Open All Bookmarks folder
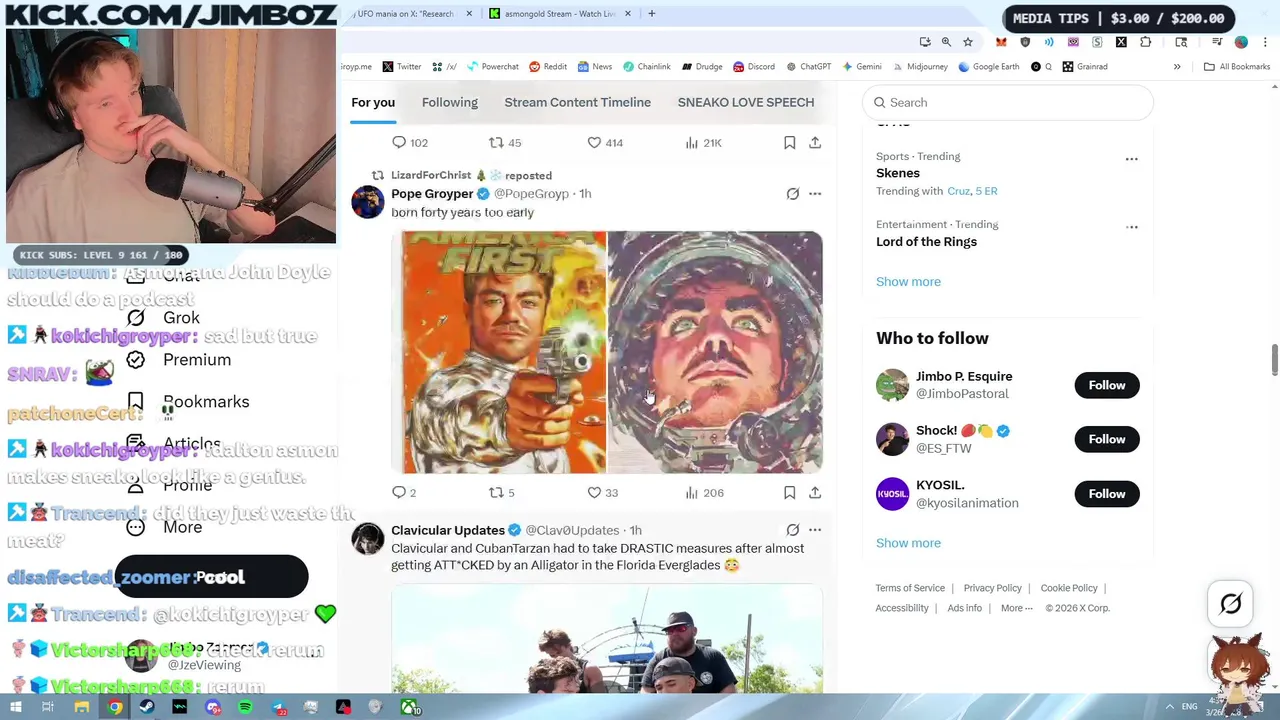This screenshot has height=720, width=1280. coord(1236,67)
